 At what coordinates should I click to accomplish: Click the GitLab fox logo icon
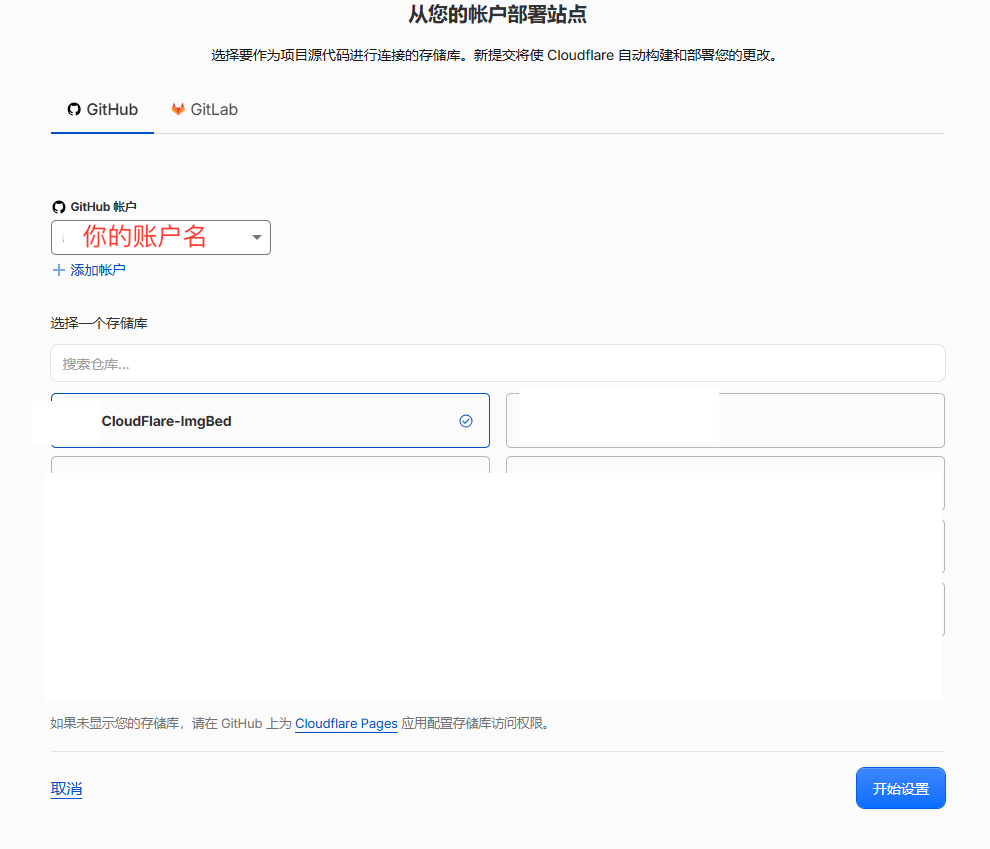click(178, 109)
